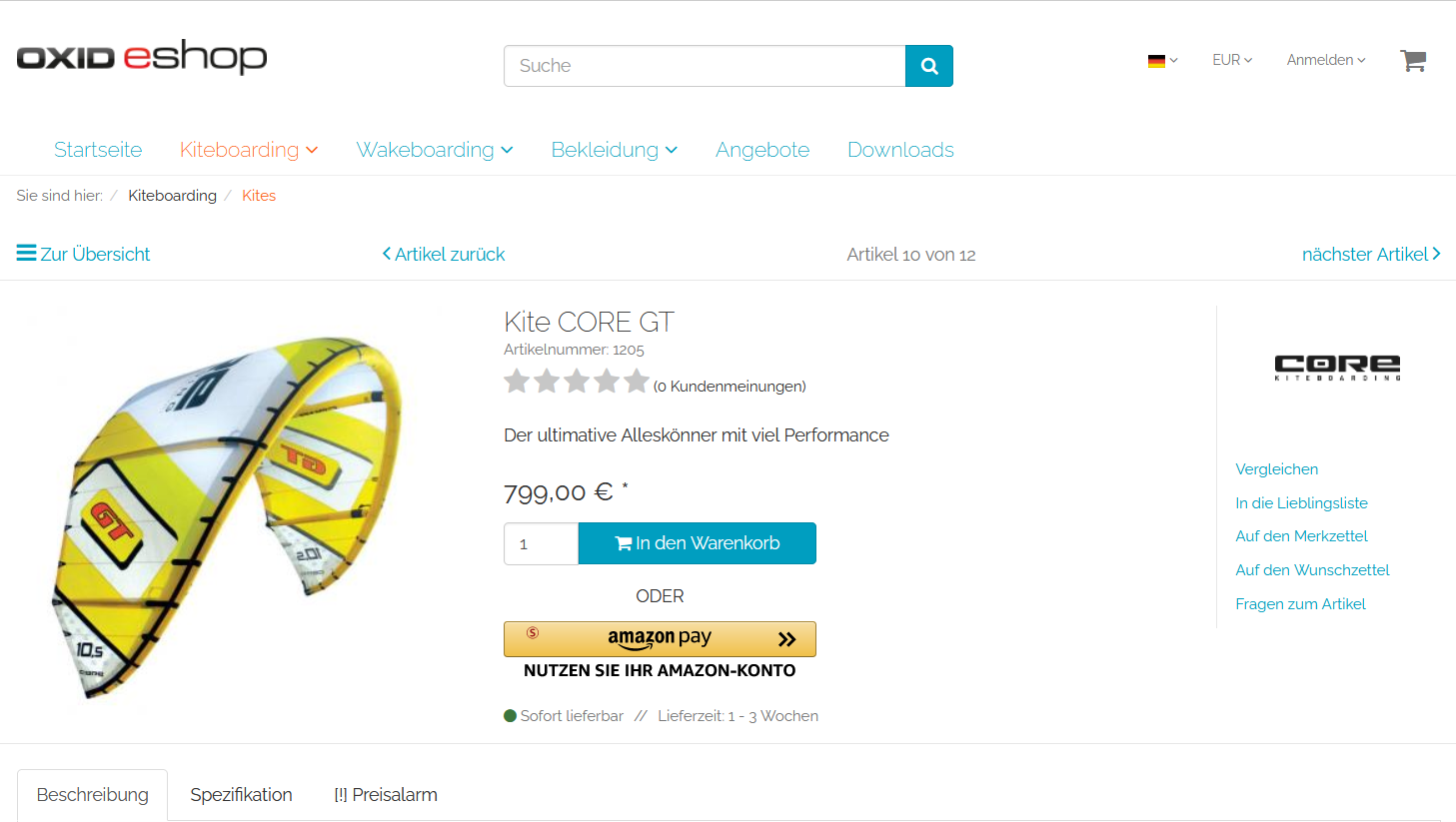
Task: Expand the Anmelden login dropdown
Action: point(1326,60)
